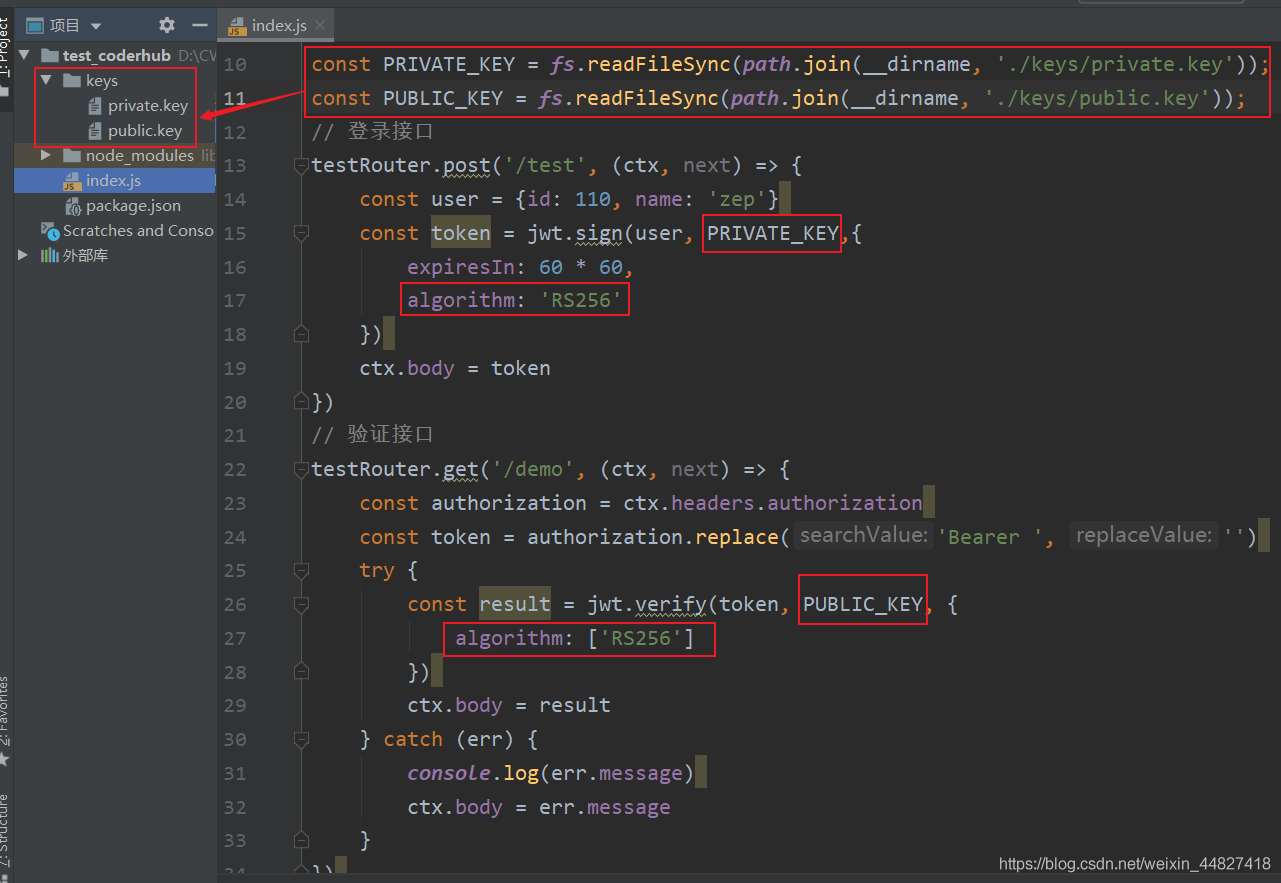
Task: Click fold end marker at line 20
Action: 301,402
